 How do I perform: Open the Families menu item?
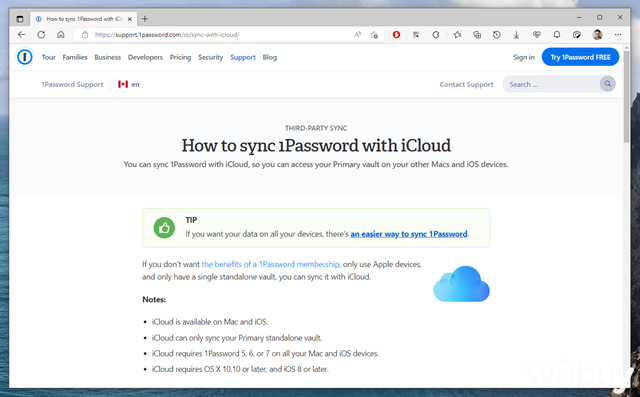(x=75, y=57)
